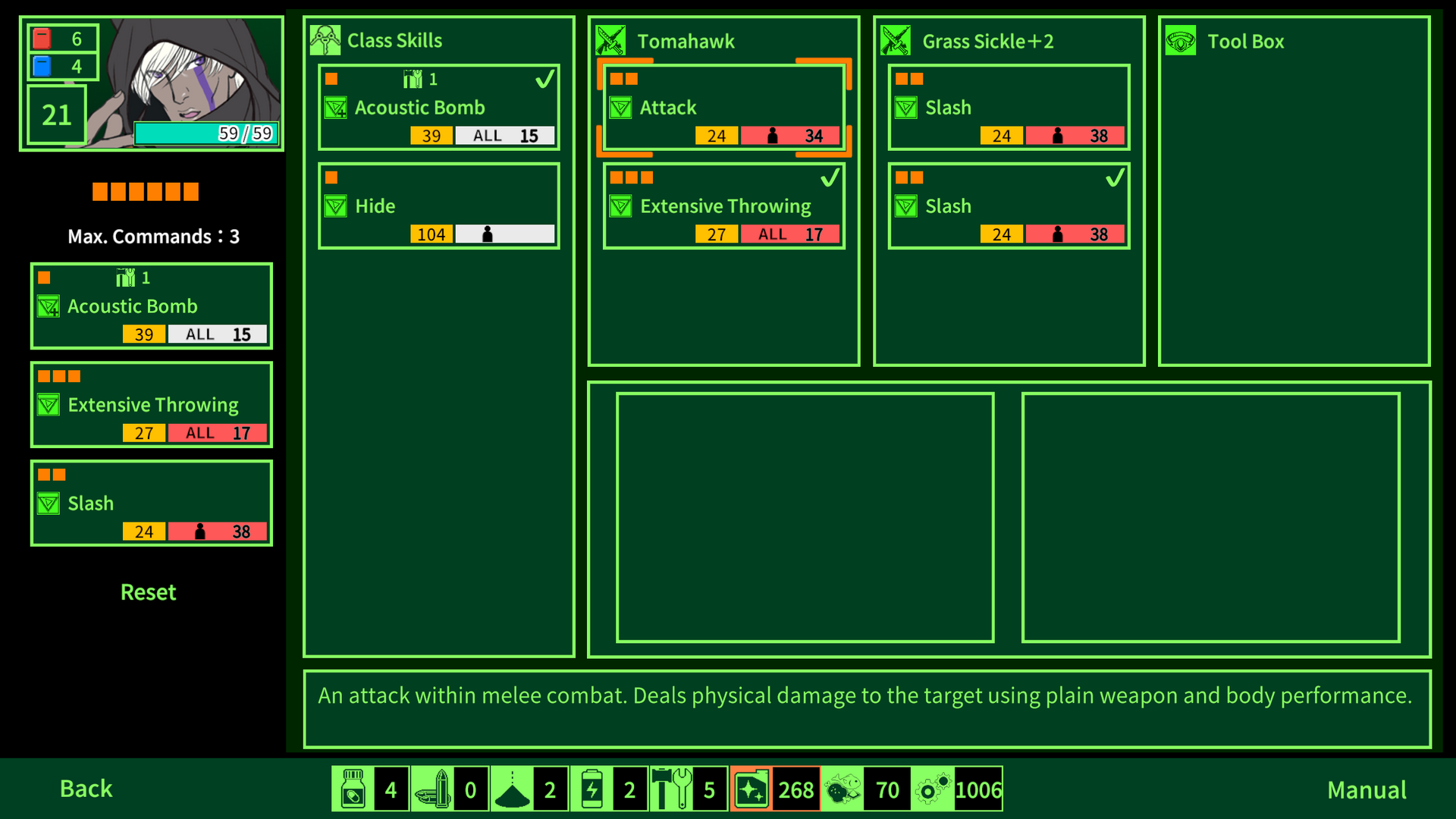The width and height of the screenshot is (1456, 819).
Task: Open the Tool Box using its icon
Action: (x=1181, y=40)
